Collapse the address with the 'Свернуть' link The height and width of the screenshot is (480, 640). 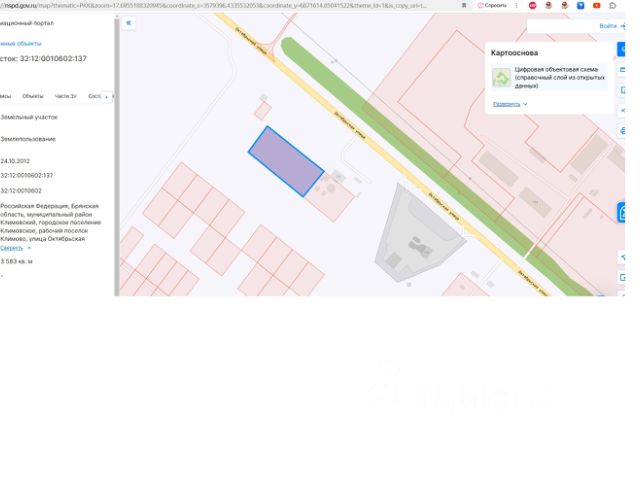[x=11, y=248]
